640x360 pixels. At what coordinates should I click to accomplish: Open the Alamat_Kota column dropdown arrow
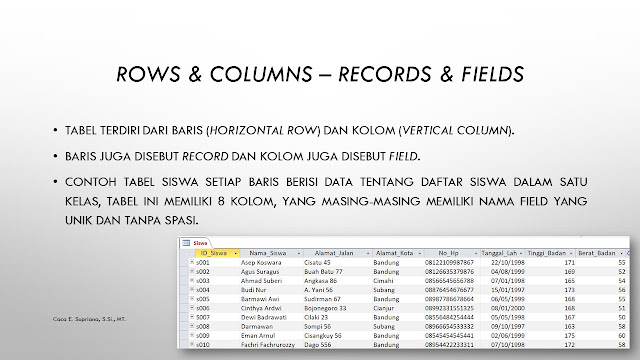click(419, 253)
